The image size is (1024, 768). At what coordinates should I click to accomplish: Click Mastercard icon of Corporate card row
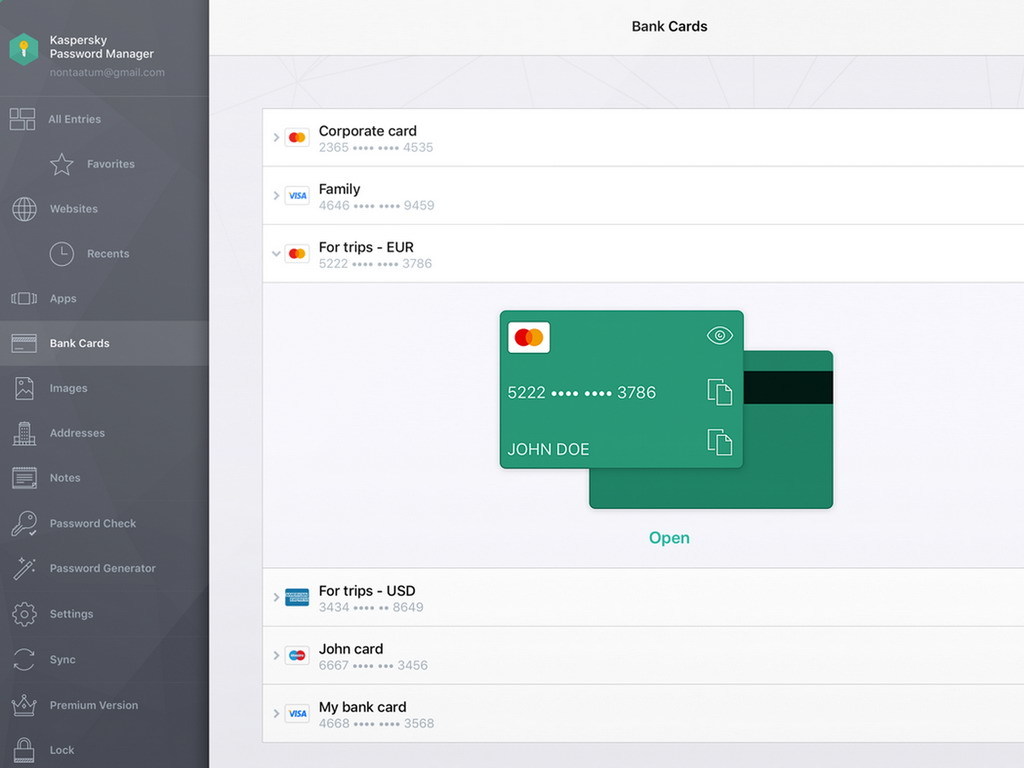click(297, 138)
